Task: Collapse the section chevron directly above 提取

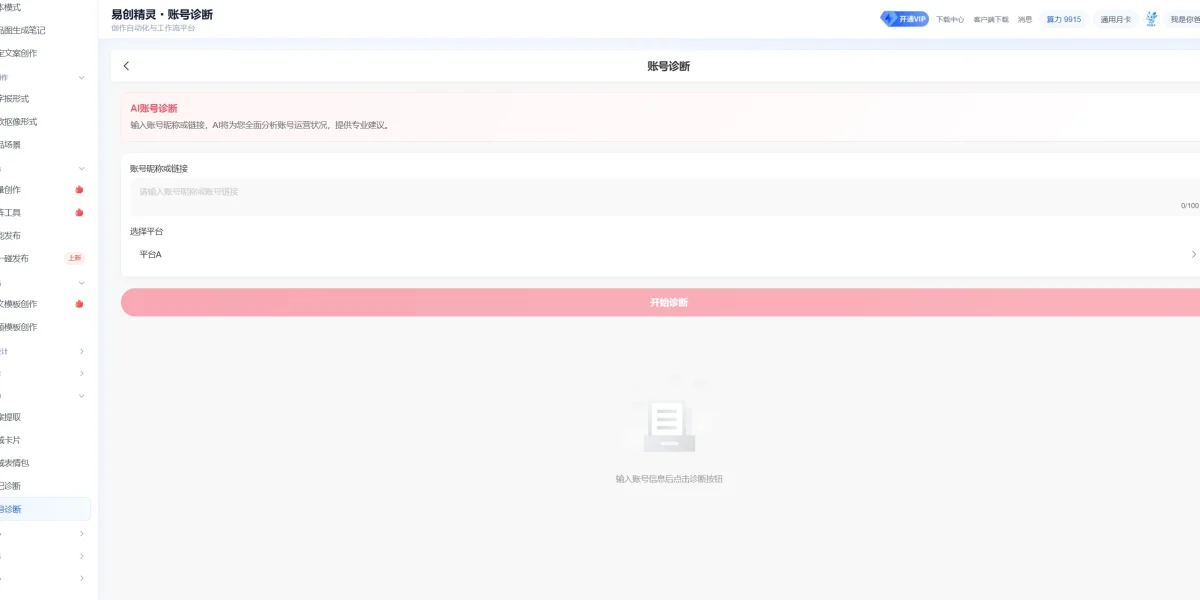Action: (82, 396)
